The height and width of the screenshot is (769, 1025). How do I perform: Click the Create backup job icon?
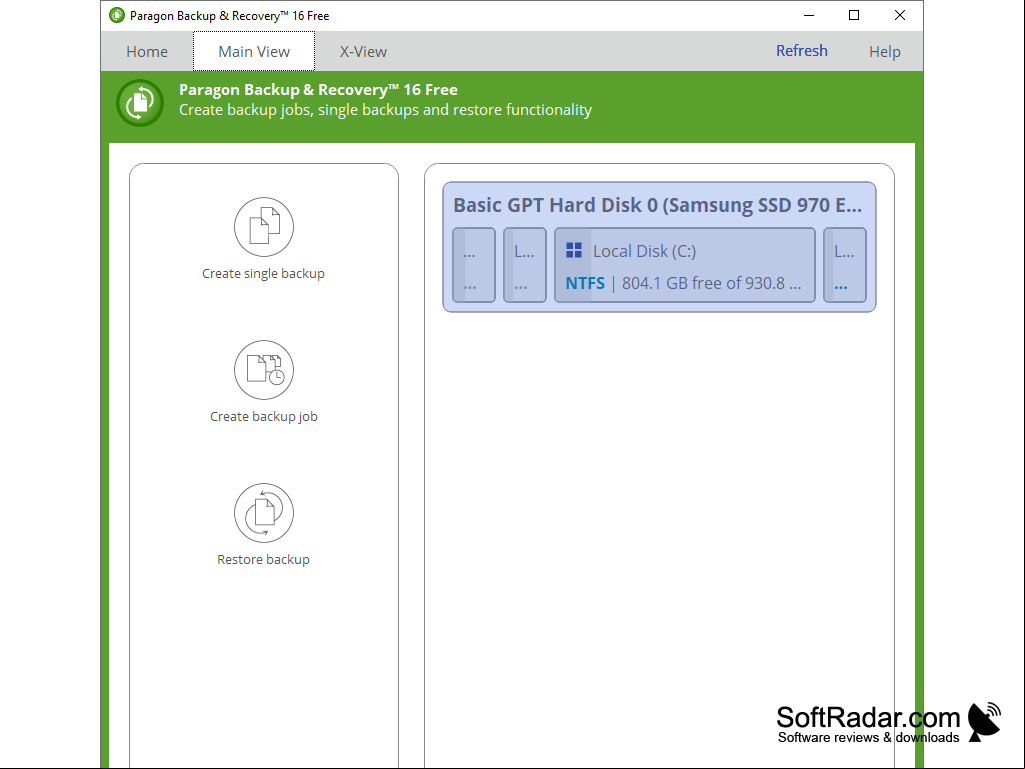pyautogui.click(x=264, y=370)
